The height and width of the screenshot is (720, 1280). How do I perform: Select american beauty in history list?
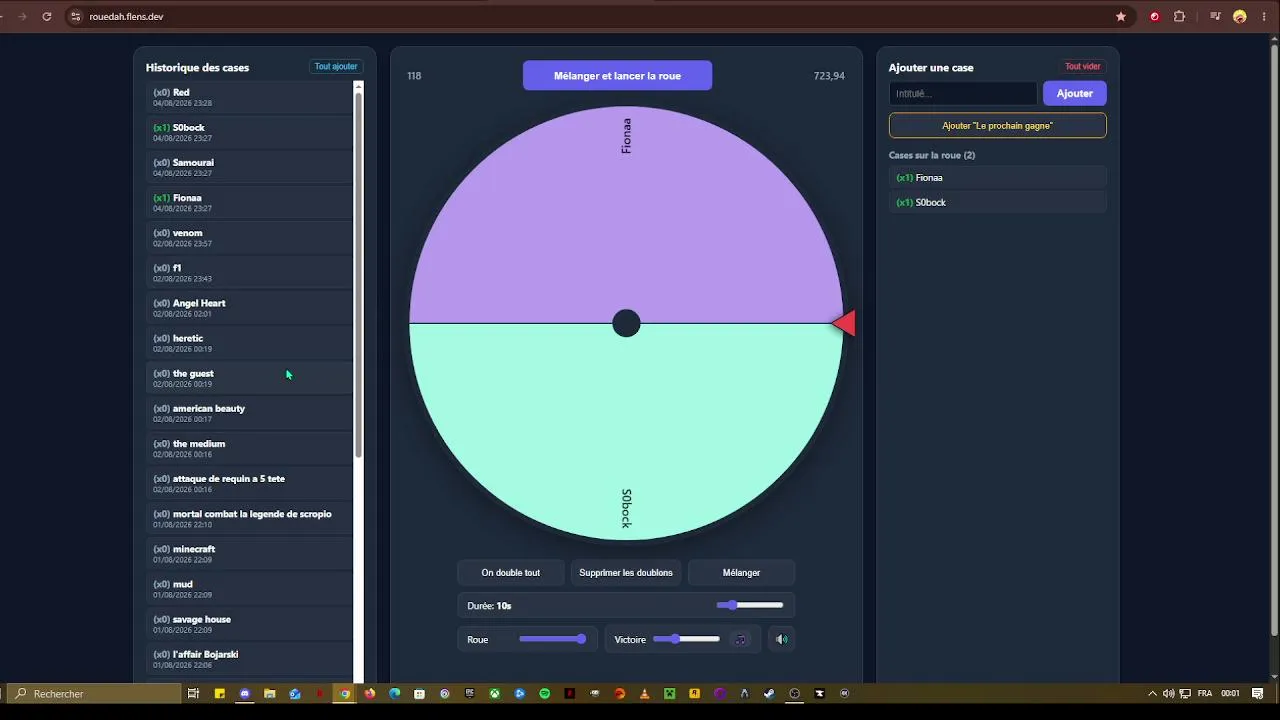[x=249, y=413]
